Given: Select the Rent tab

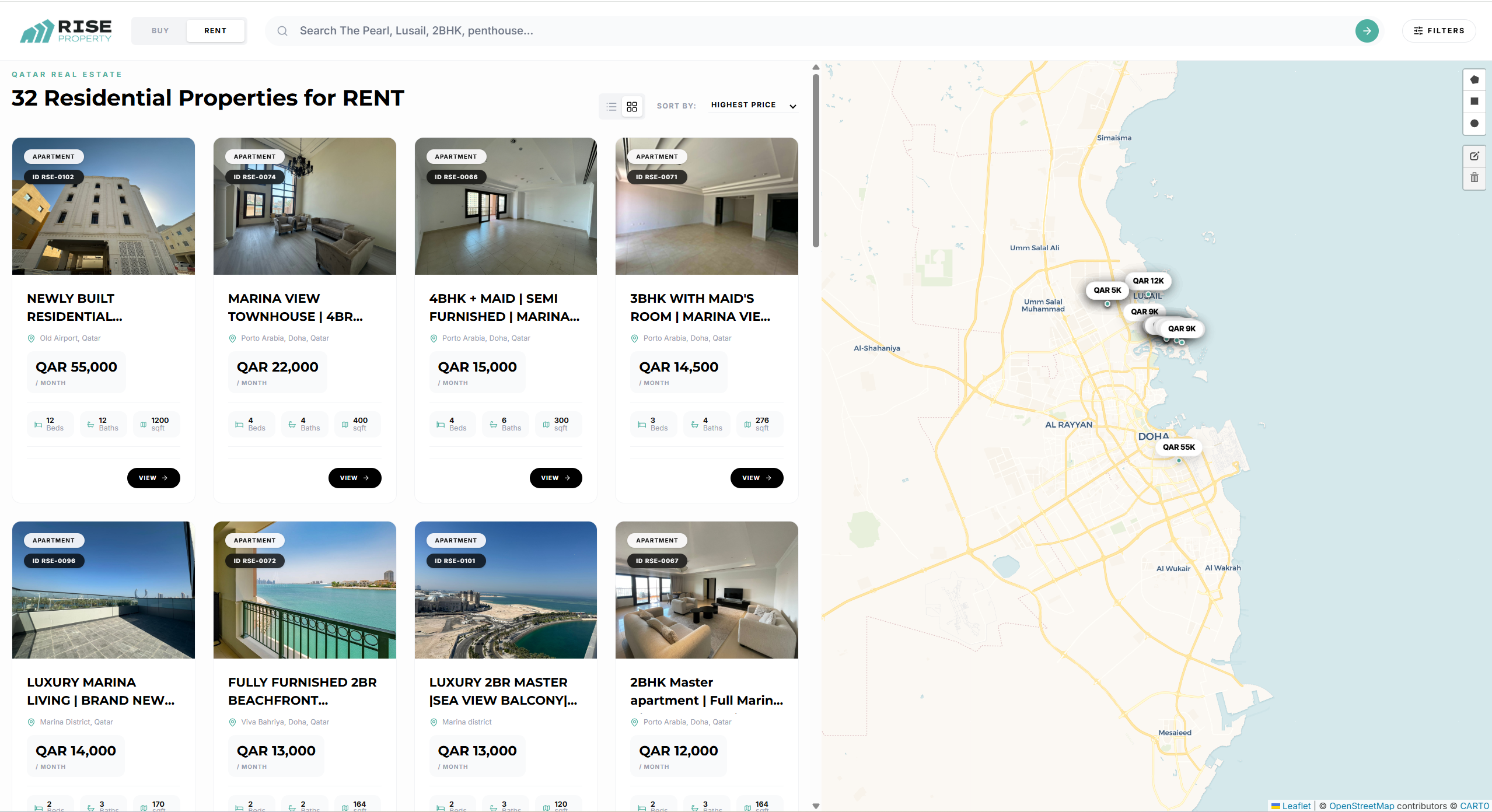Looking at the screenshot, I should click(x=215, y=31).
